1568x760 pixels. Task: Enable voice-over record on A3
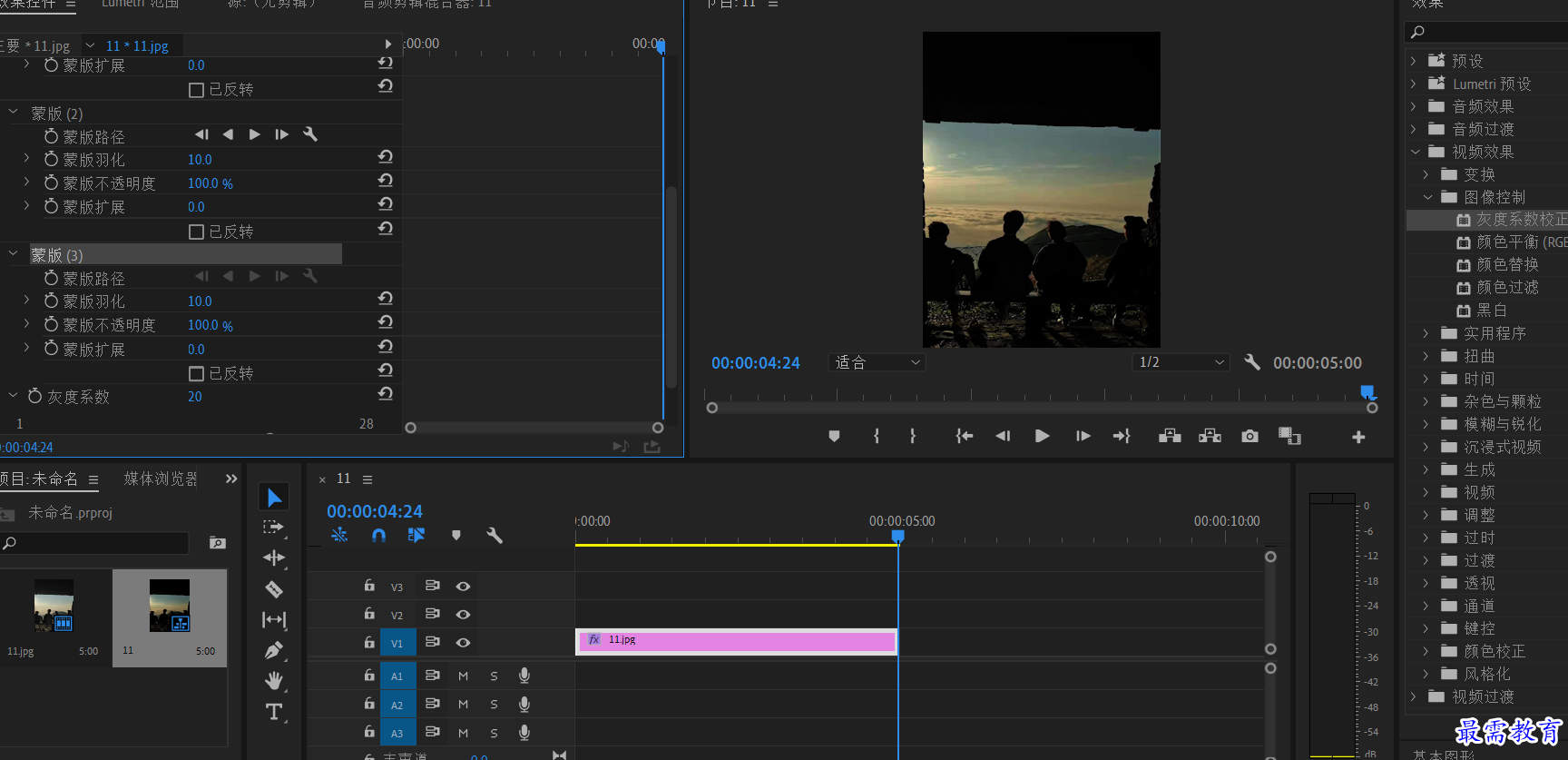coord(524,733)
